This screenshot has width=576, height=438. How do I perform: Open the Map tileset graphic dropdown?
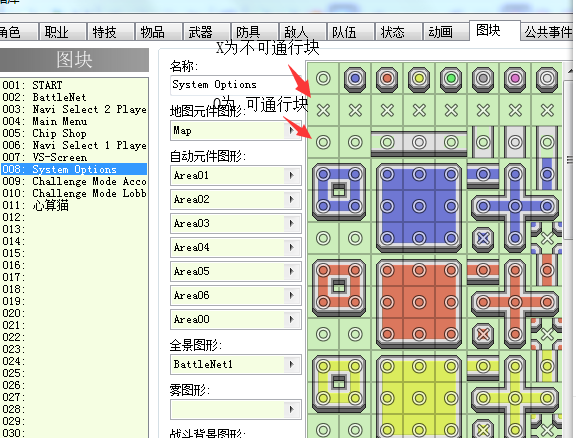click(292, 130)
